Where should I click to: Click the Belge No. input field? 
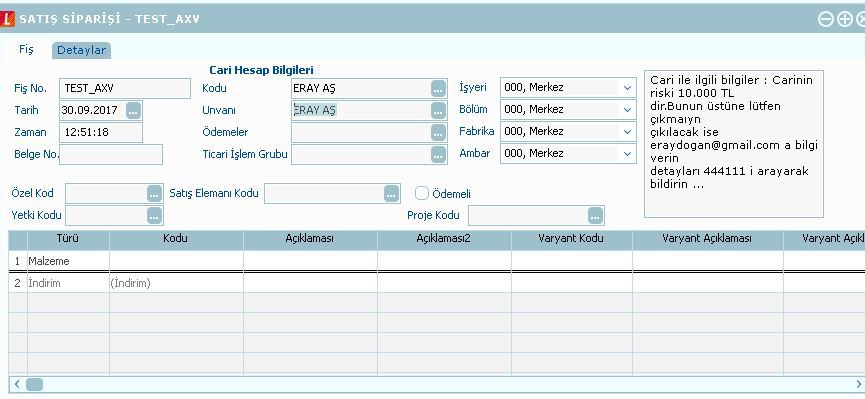click(x=111, y=155)
